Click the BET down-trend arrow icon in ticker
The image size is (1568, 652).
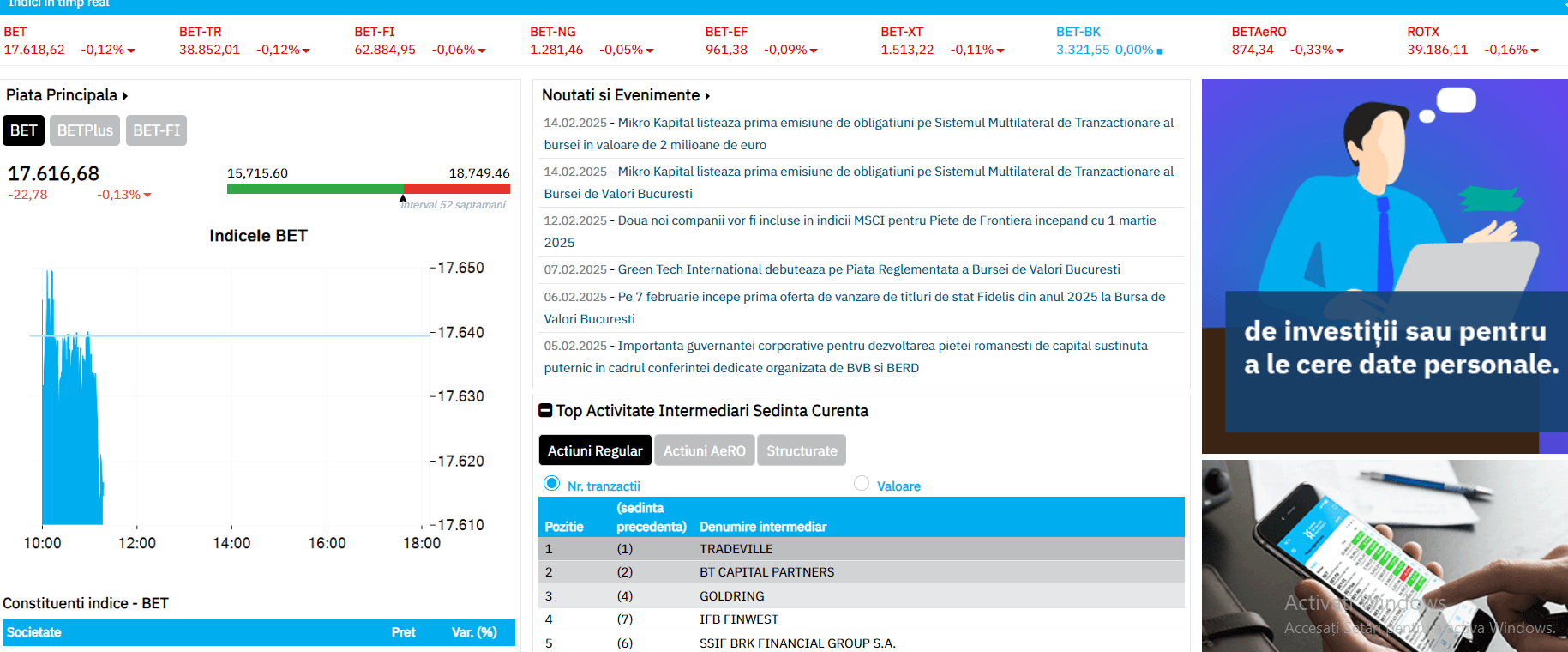pos(131,51)
